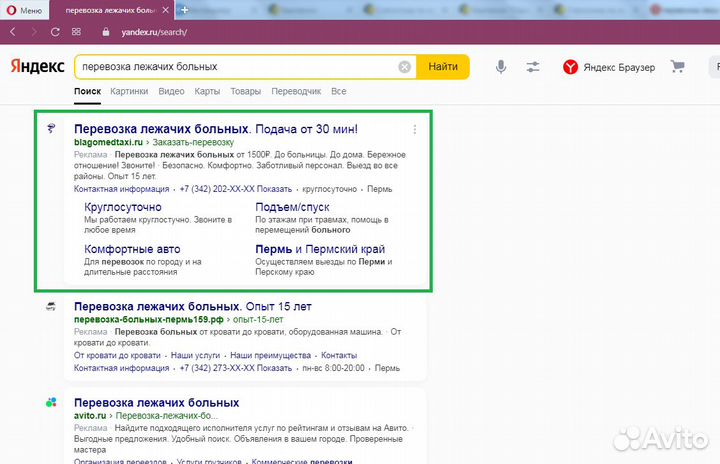Image resolution: width=720 pixels, height=464 pixels.
Task: Switch to Картинки search tab
Action: [x=129, y=91]
